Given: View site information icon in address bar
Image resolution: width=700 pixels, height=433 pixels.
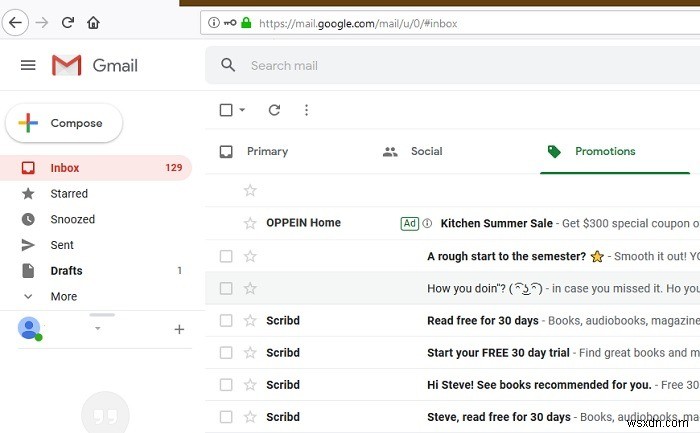Looking at the screenshot, I should point(214,22).
